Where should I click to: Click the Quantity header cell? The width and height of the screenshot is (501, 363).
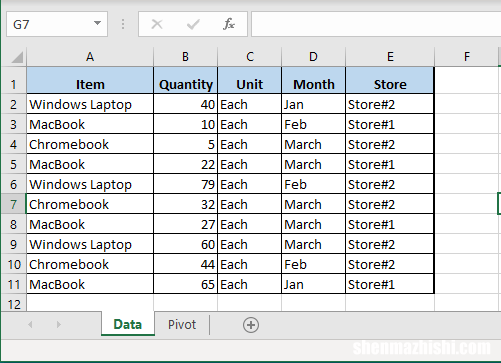[x=185, y=80]
